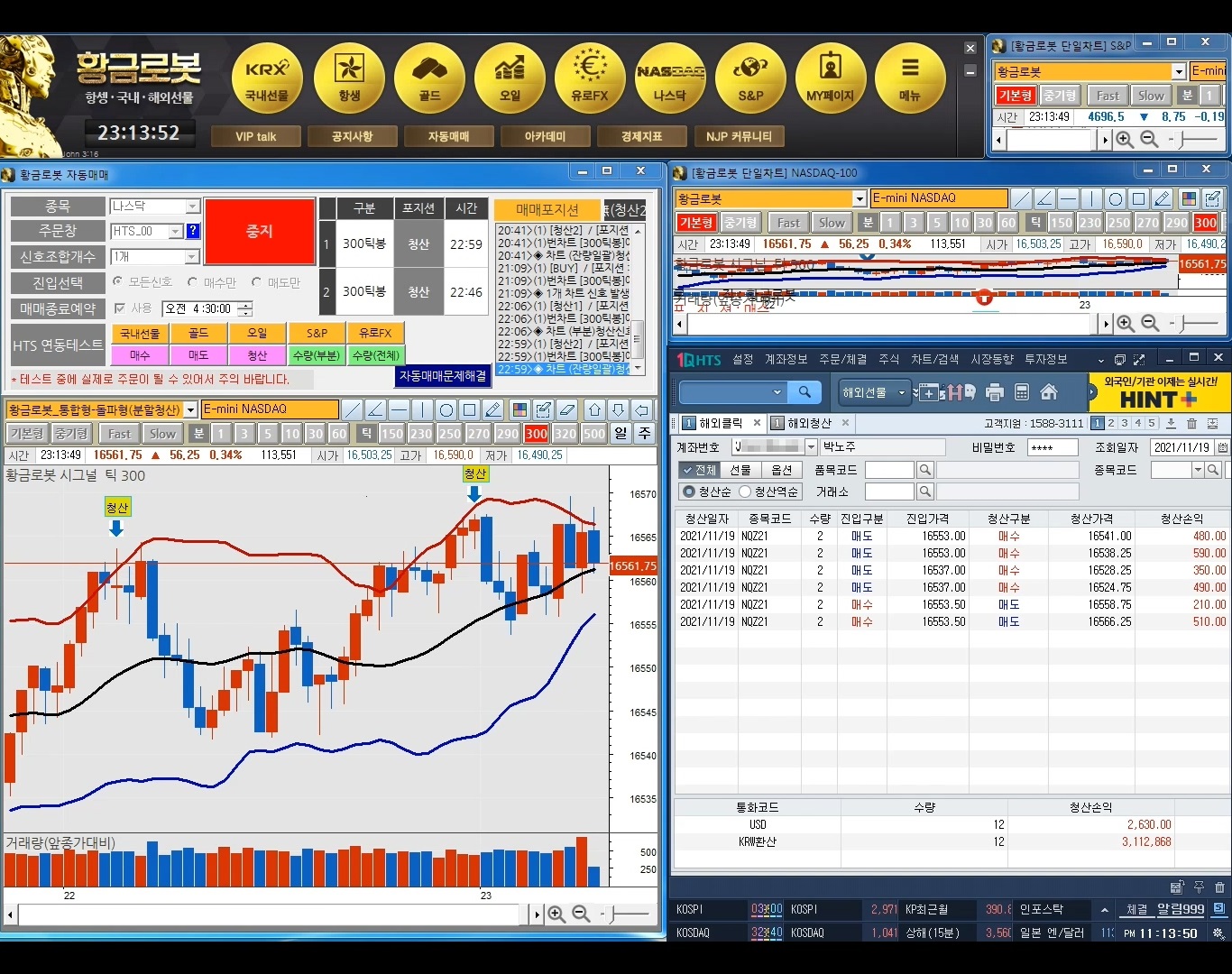Screen dimensions: 1232x974
Task: Click 수량(전체) test button
Action: tap(375, 355)
